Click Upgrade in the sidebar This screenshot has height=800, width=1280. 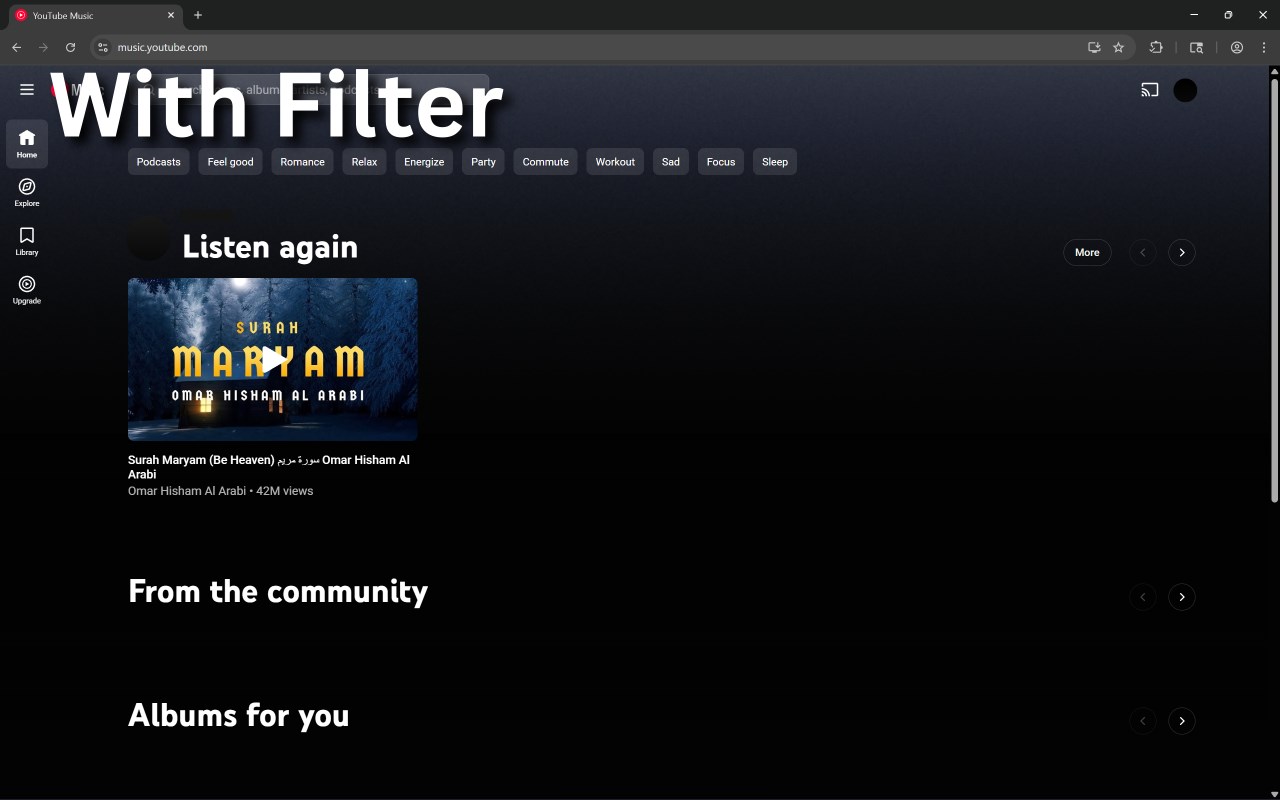(27, 291)
